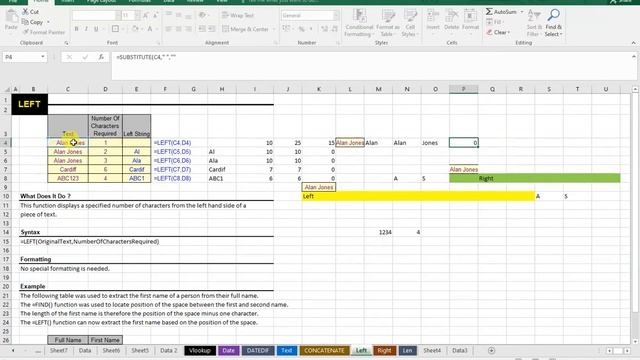
Task: Toggle Underline formatting
Action: (x=96, y=29)
